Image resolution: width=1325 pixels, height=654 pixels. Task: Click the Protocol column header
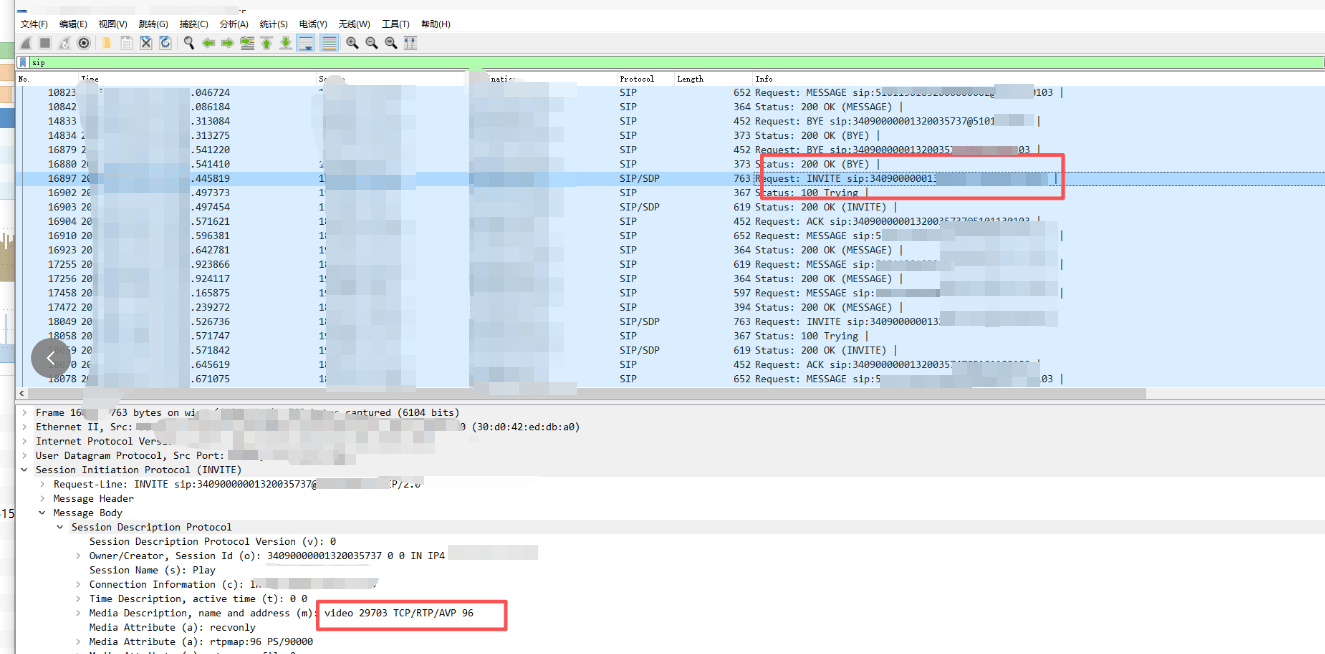637,79
